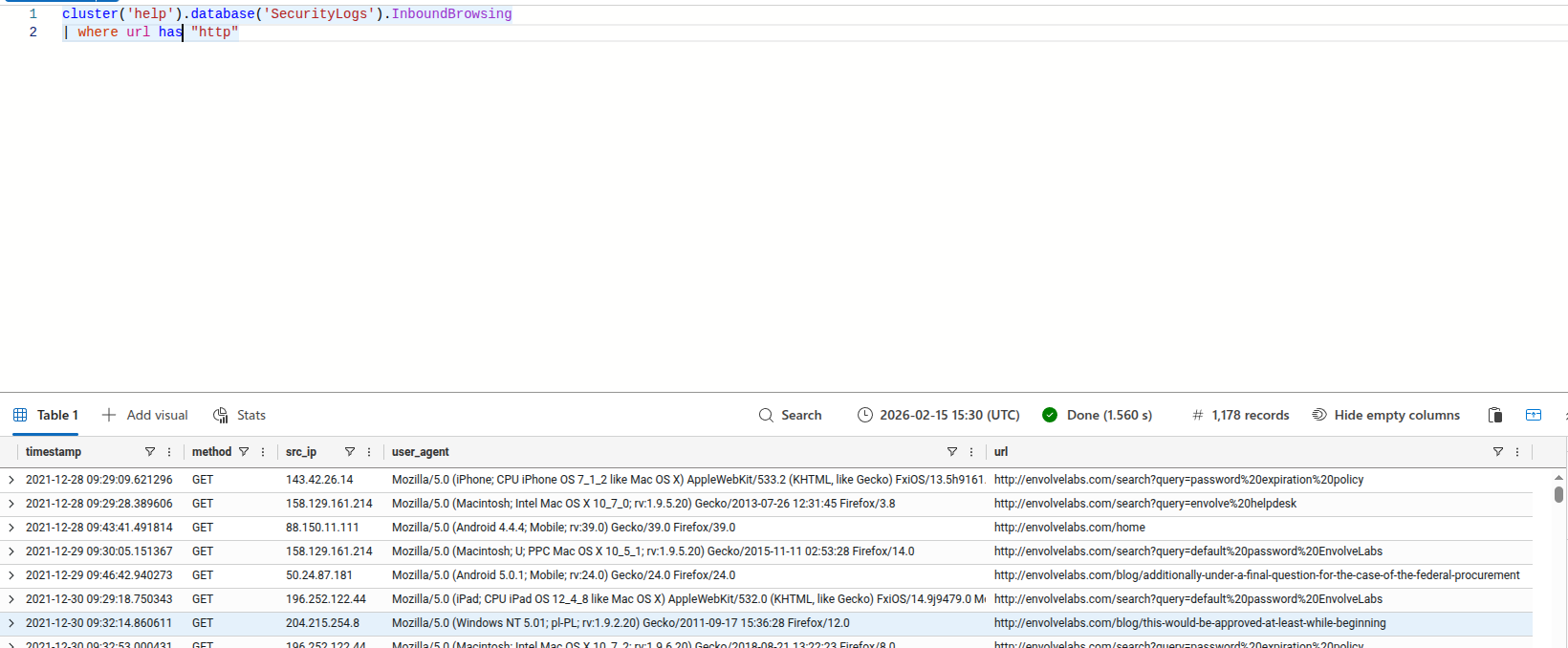Select the envolvelabs.com/home url cell
The image size is (1568, 648).
[1069, 528]
